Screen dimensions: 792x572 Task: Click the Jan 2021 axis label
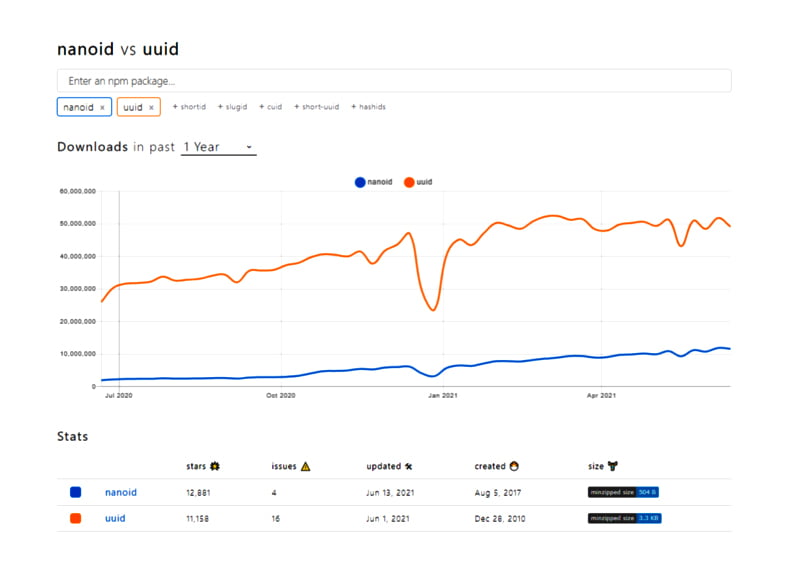click(x=442, y=396)
